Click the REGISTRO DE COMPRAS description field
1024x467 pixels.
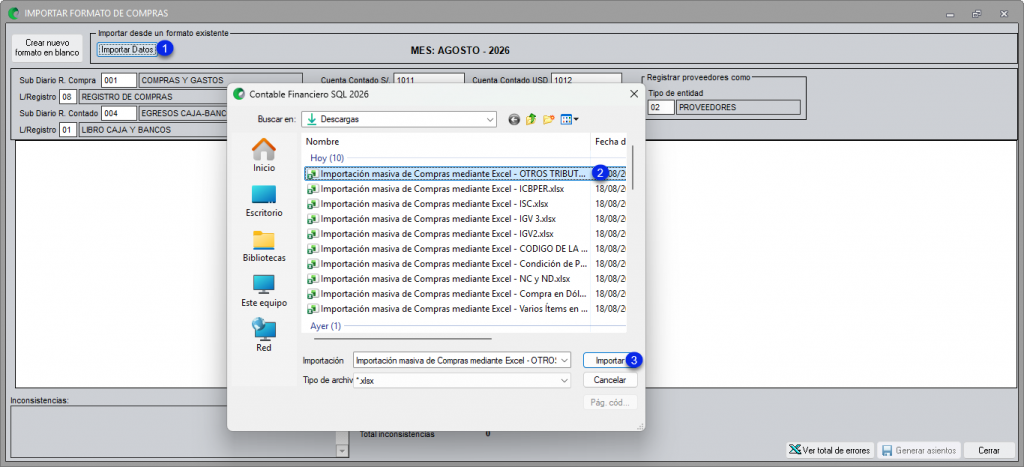point(153,97)
